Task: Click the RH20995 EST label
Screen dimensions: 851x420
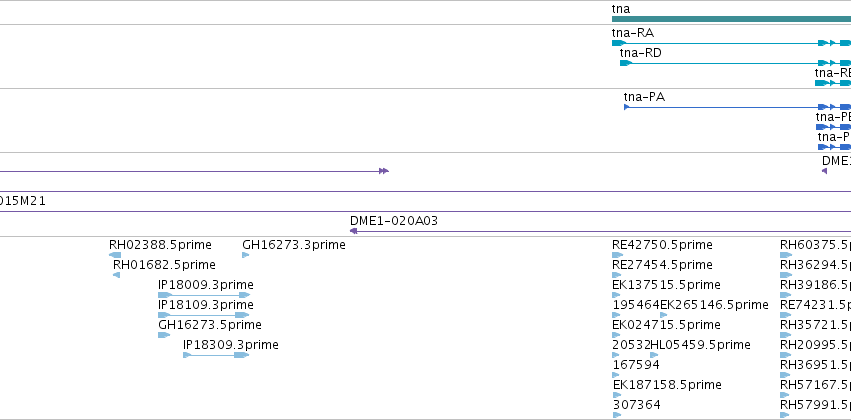Action: [815, 345]
